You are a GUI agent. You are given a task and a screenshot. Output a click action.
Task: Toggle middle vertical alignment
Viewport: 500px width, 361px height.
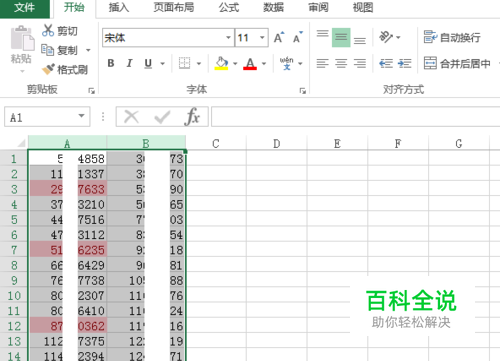[341, 37]
